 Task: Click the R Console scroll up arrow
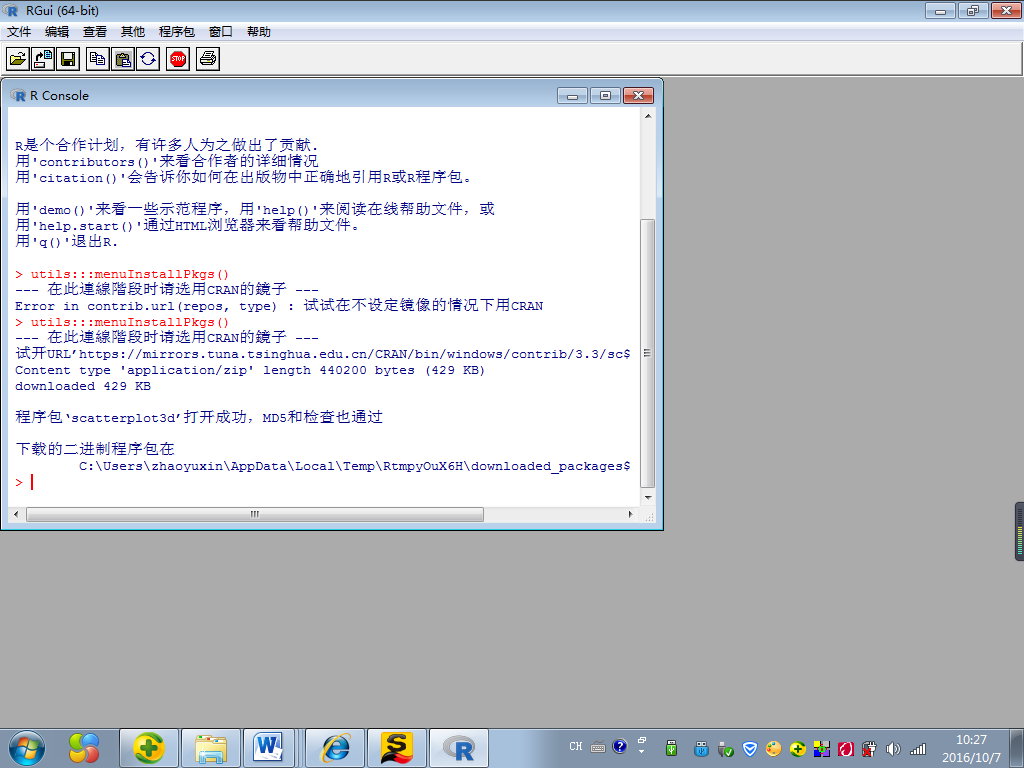[648, 116]
